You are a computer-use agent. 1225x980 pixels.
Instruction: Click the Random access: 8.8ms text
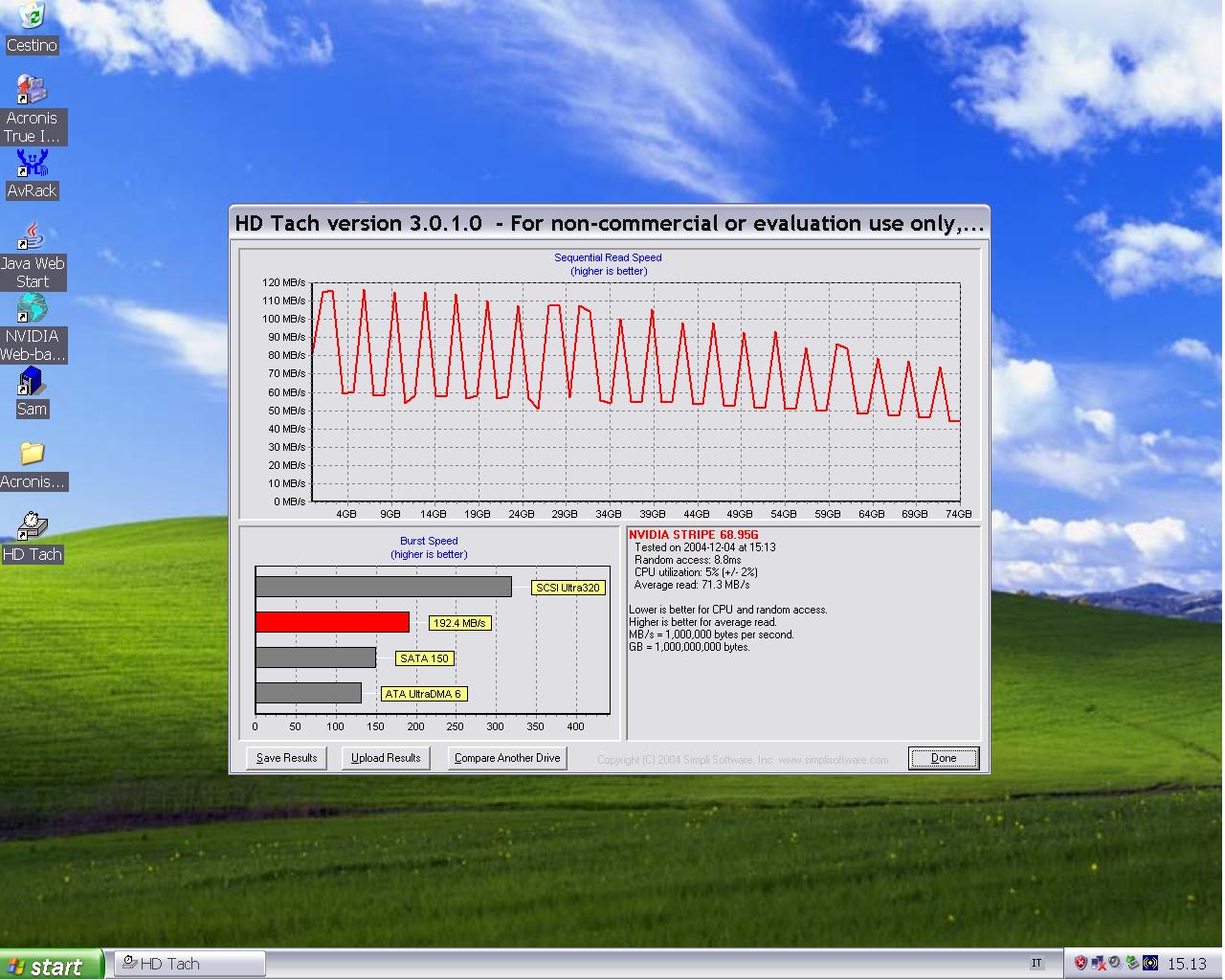(687, 560)
